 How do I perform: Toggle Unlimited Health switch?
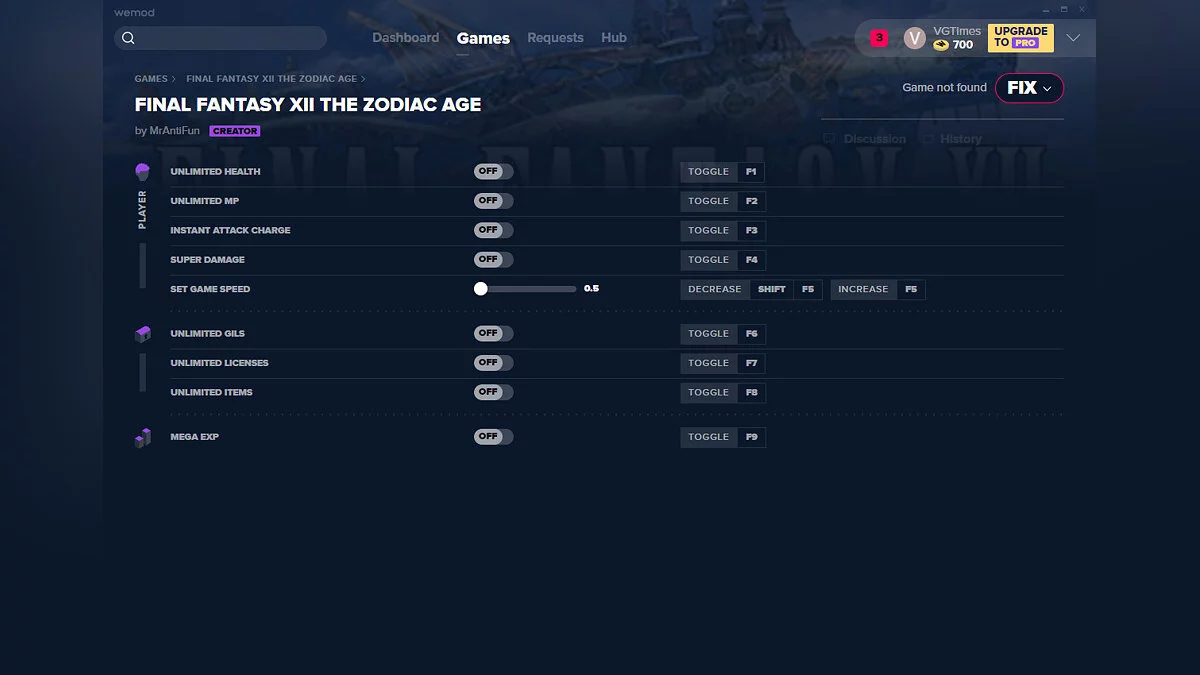tap(493, 172)
